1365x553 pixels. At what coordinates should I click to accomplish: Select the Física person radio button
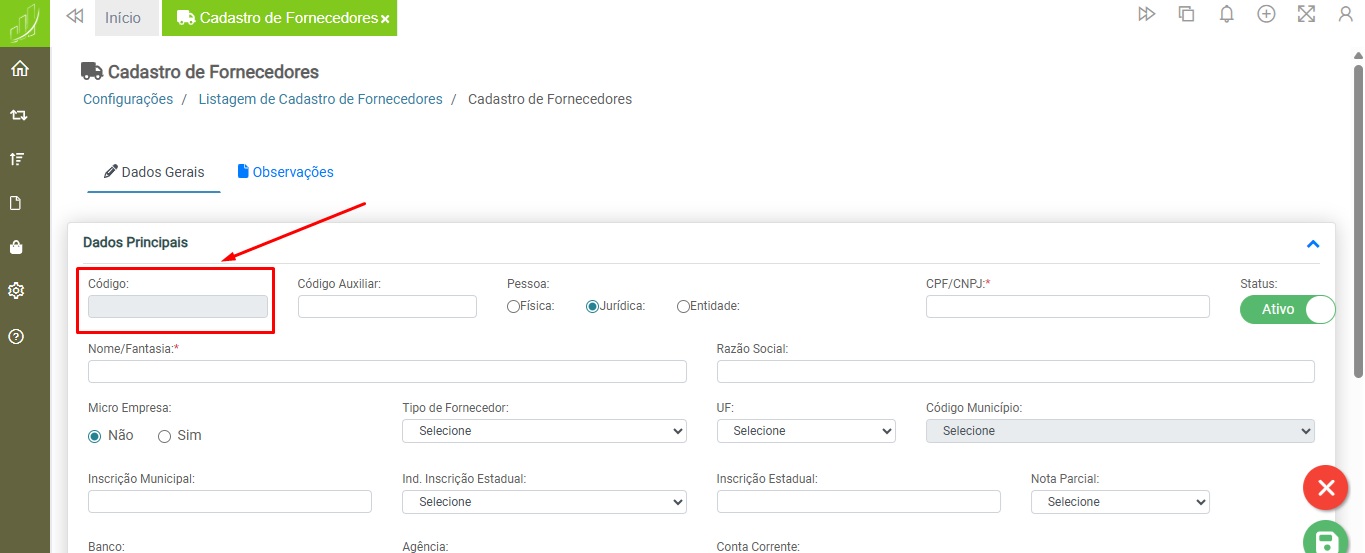click(x=514, y=307)
